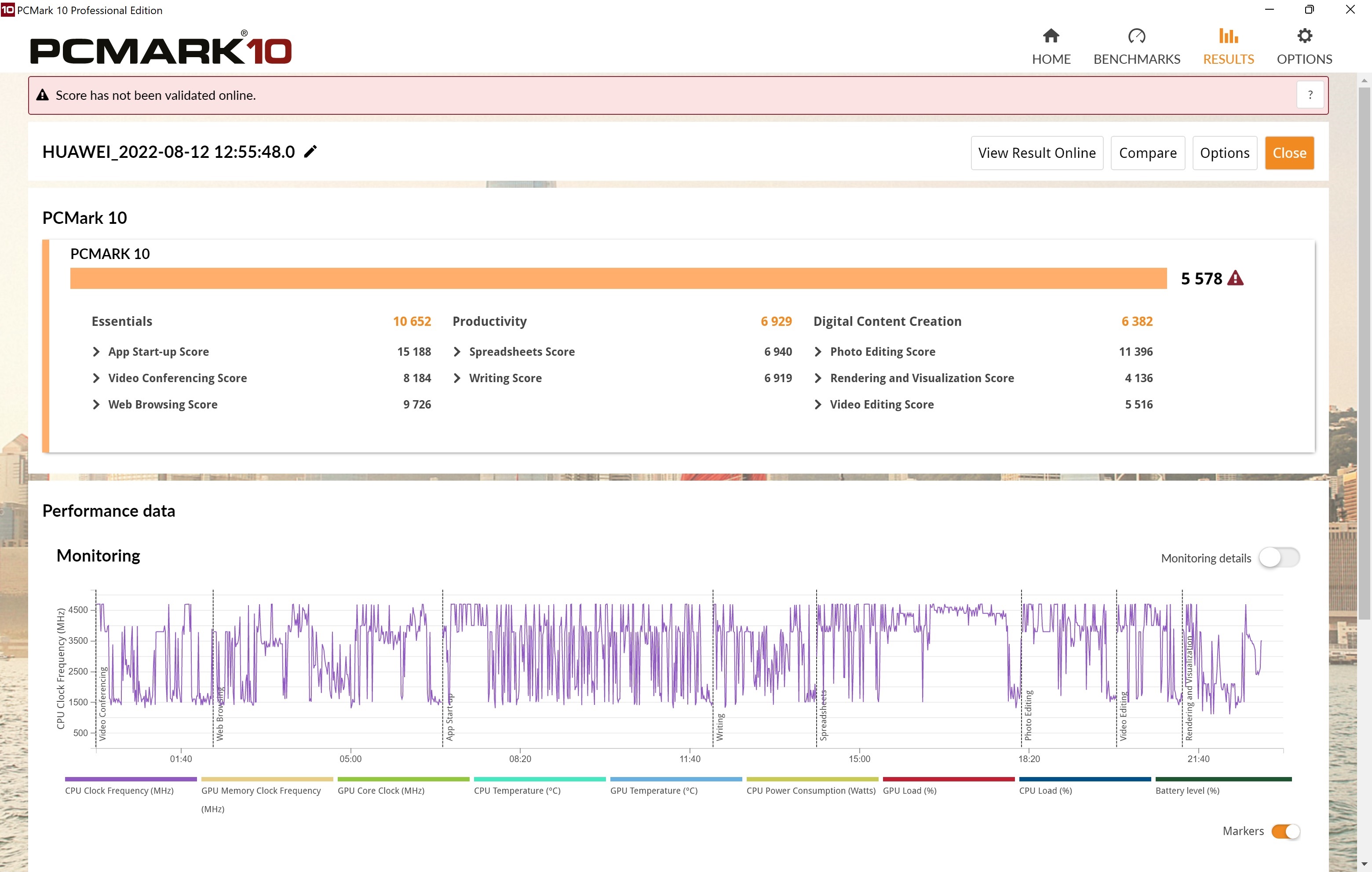Expand the Spreadsheets Score details
1372x872 pixels.
(x=457, y=352)
